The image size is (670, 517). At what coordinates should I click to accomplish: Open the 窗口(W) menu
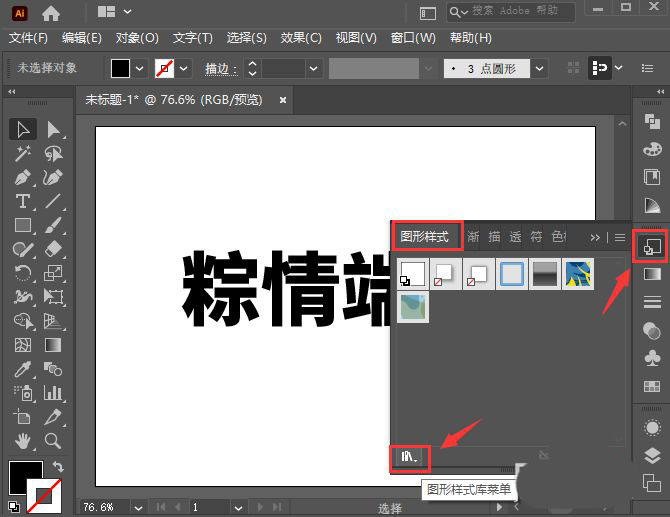pos(413,38)
